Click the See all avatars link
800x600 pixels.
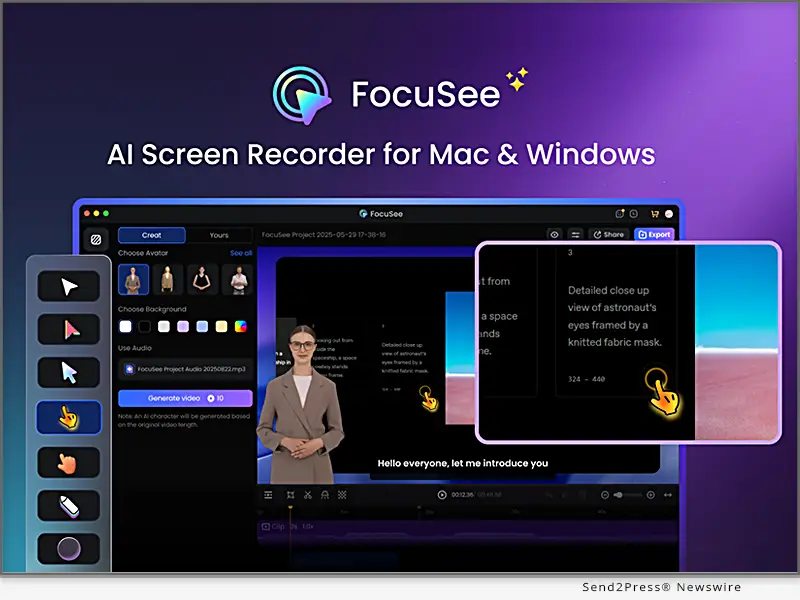241,253
